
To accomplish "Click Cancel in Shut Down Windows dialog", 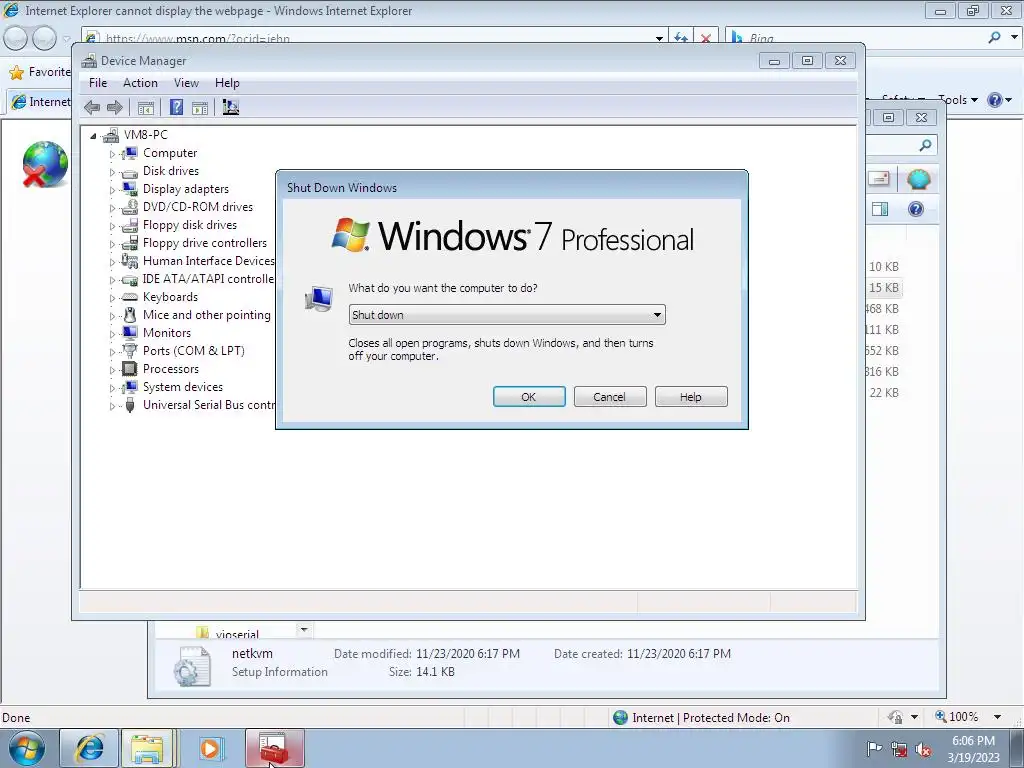I will click(610, 396).
